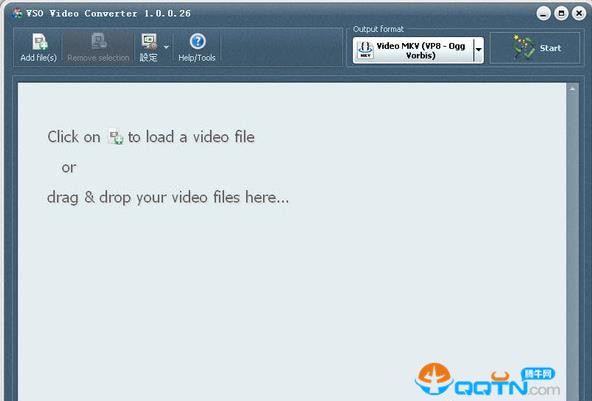Minimize the VSO Video Converter window
This screenshot has height=401, width=592.
coord(543,14)
